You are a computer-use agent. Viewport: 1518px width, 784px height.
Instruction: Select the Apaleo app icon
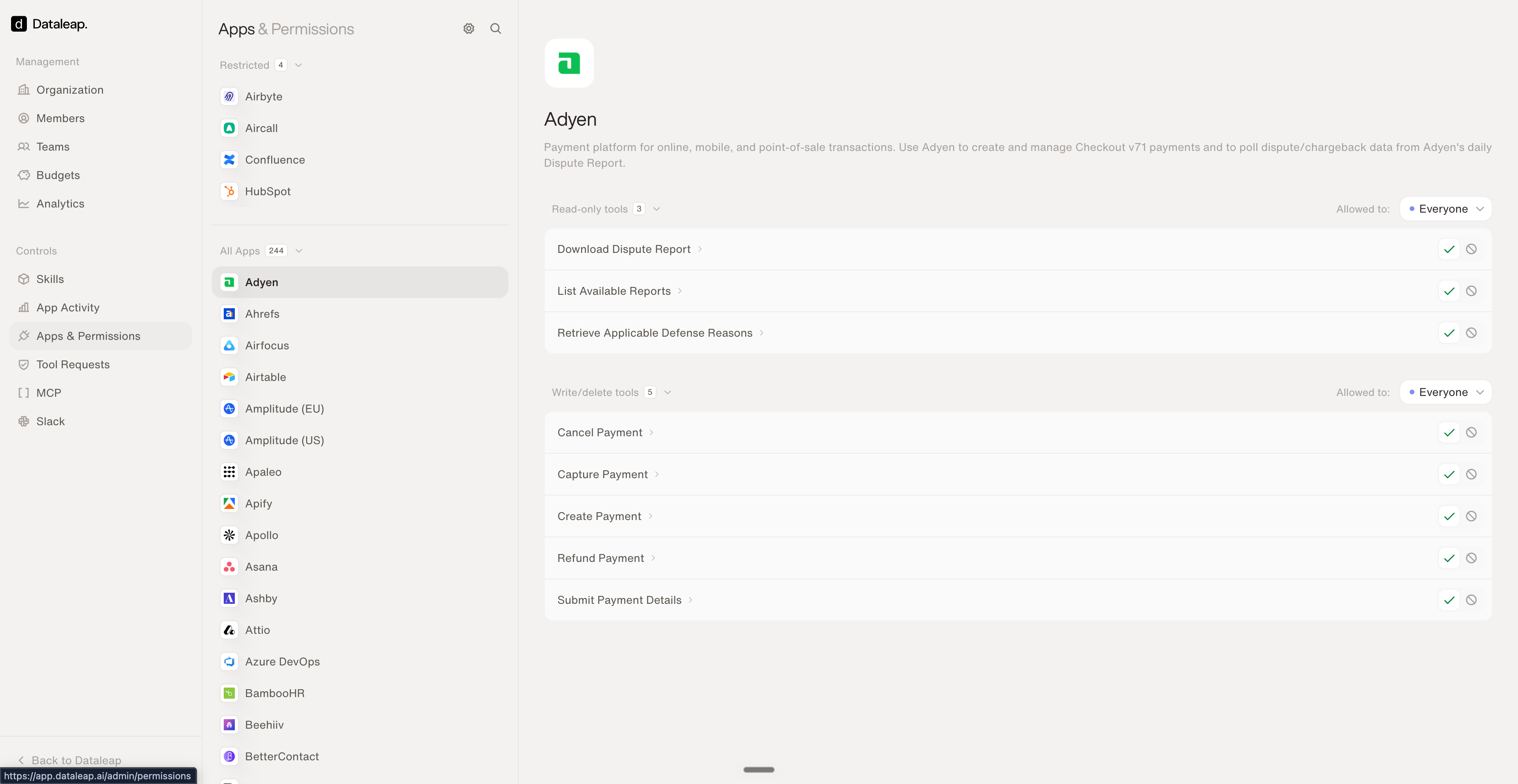click(229, 472)
